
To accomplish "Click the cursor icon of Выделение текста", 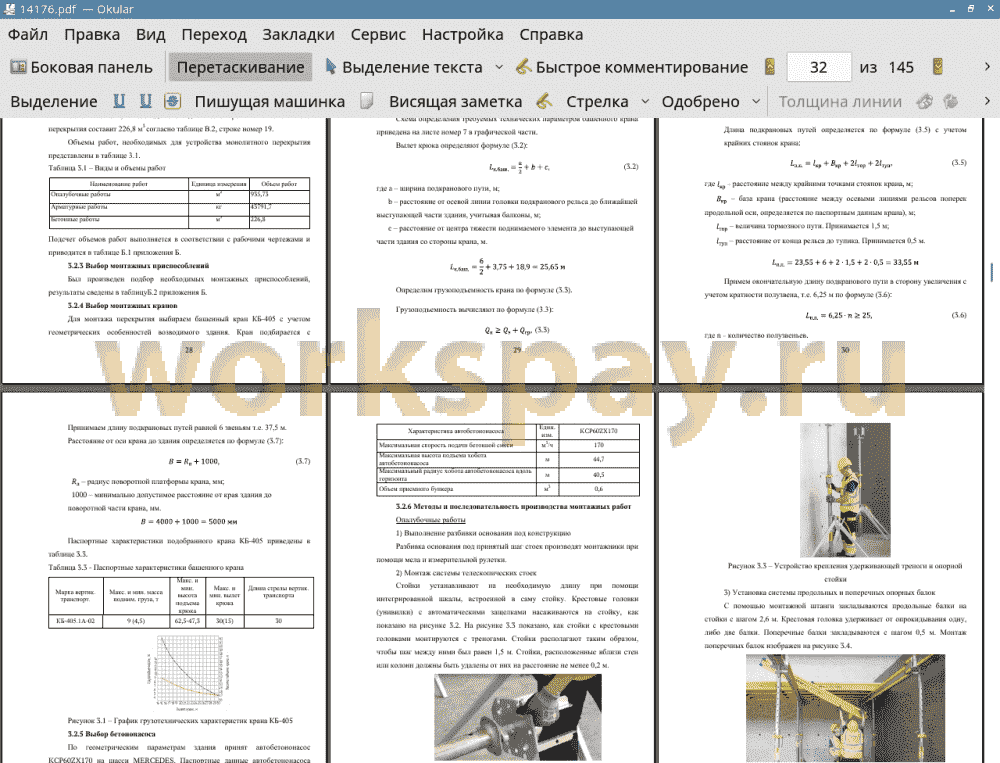I will (330, 67).
